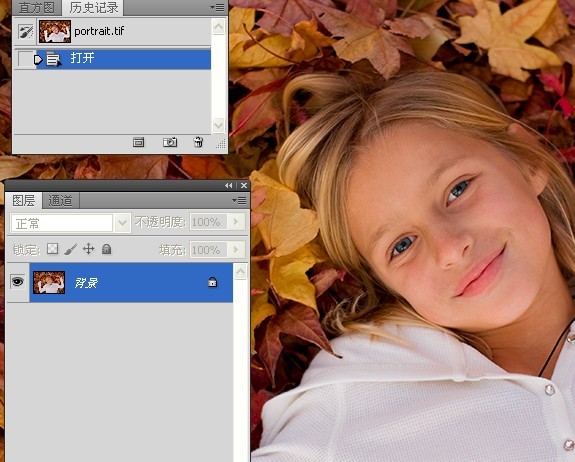Select the 打开 history state

click(x=123, y=59)
